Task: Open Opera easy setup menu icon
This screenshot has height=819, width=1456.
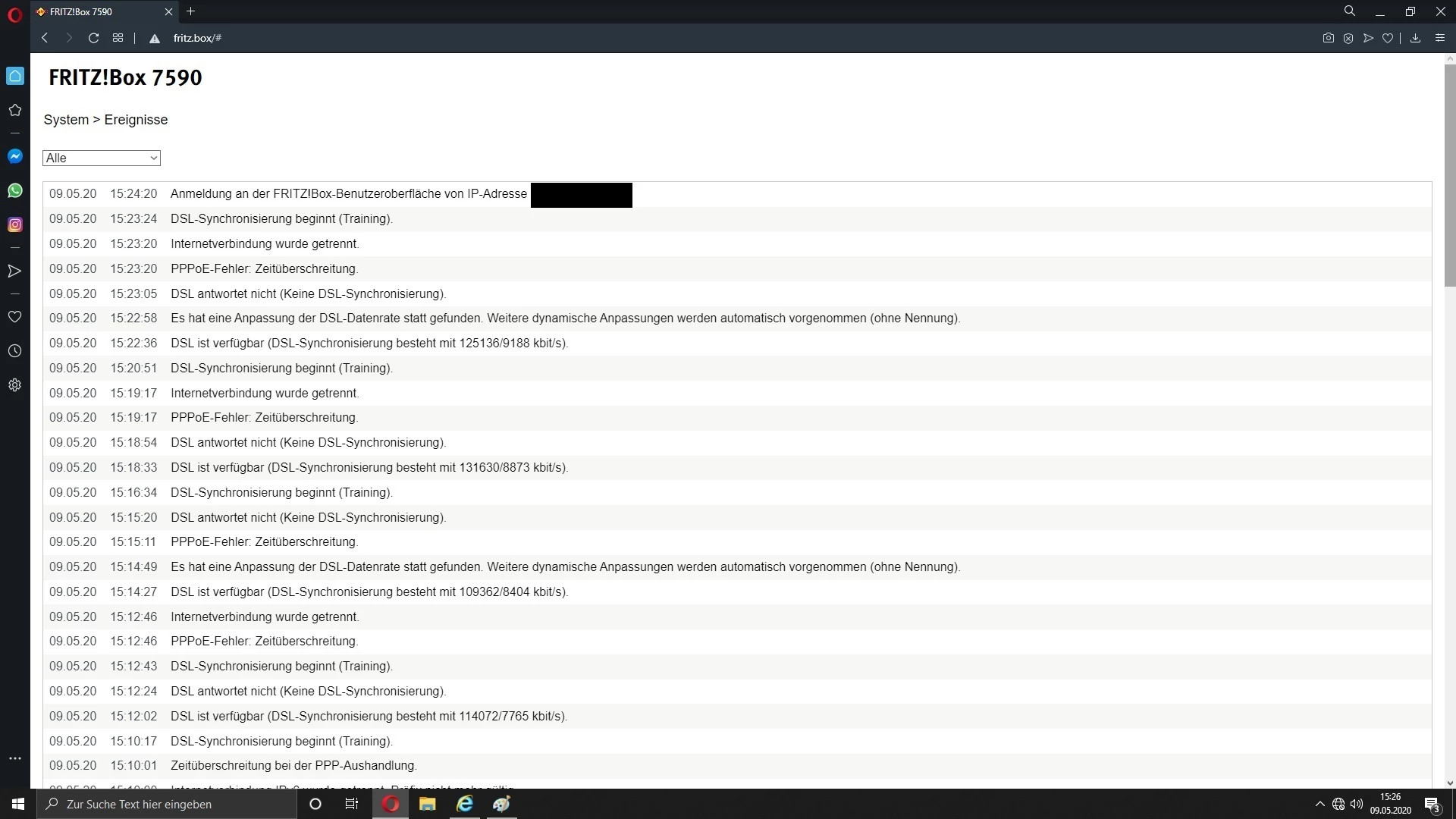Action: (1440, 38)
